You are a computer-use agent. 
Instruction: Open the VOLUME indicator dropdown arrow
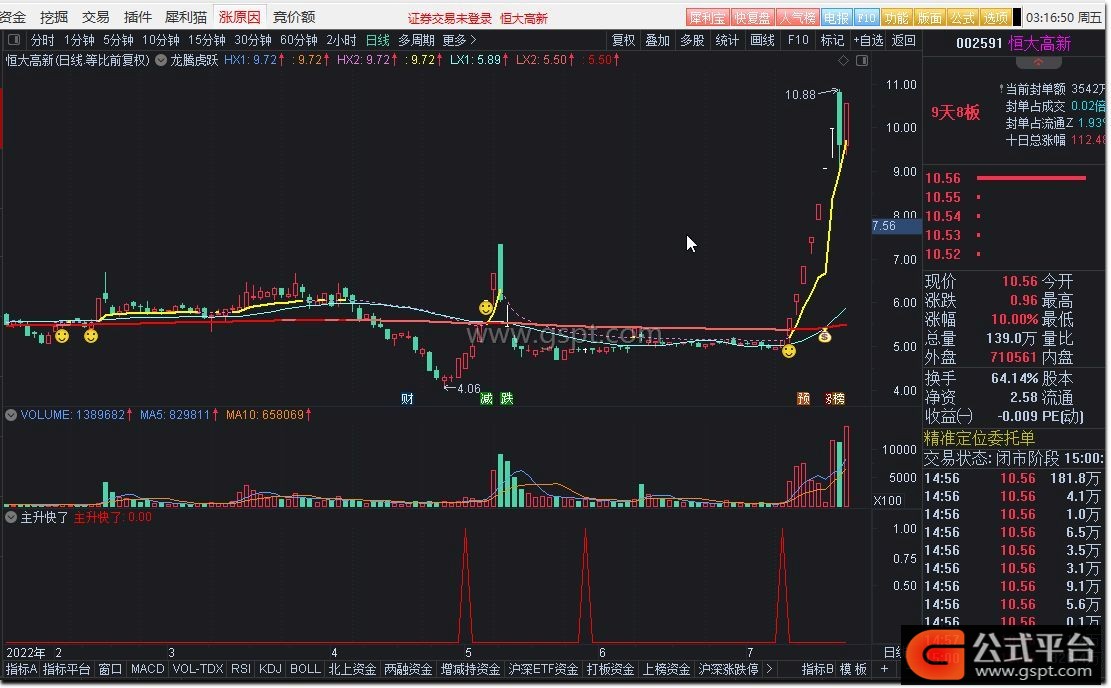click(x=11, y=415)
